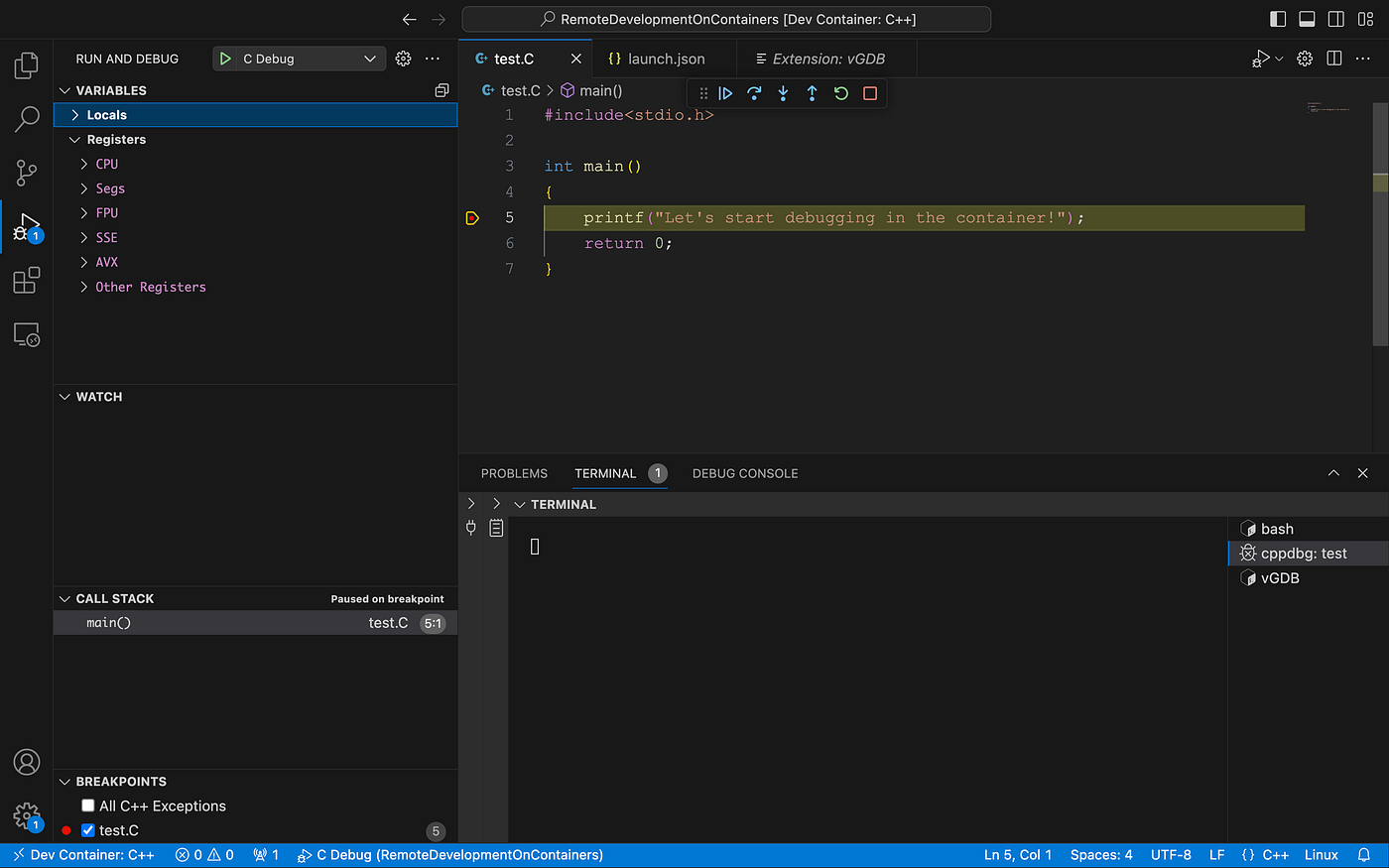This screenshot has height=868, width=1389.
Task: Toggle the breakpoint on line 5
Action: (x=472, y=218)
